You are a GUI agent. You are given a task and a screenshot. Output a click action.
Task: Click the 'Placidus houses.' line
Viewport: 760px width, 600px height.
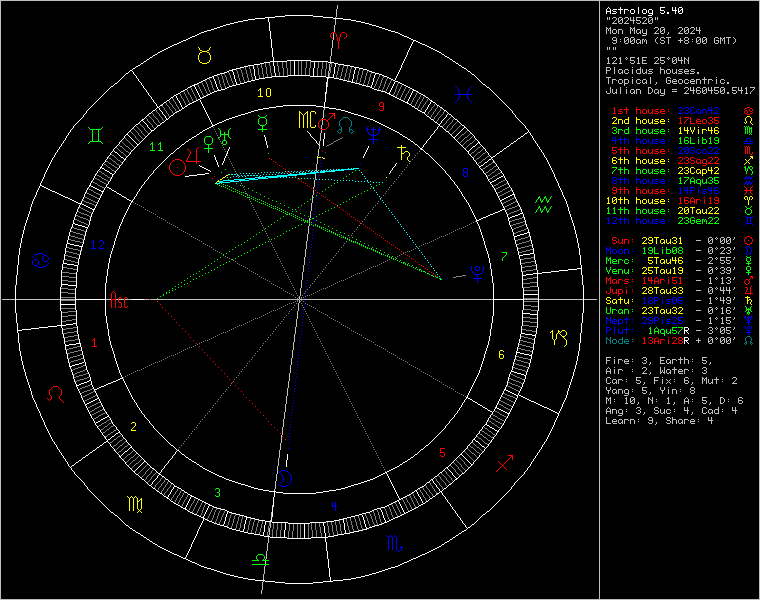point(653,71)
